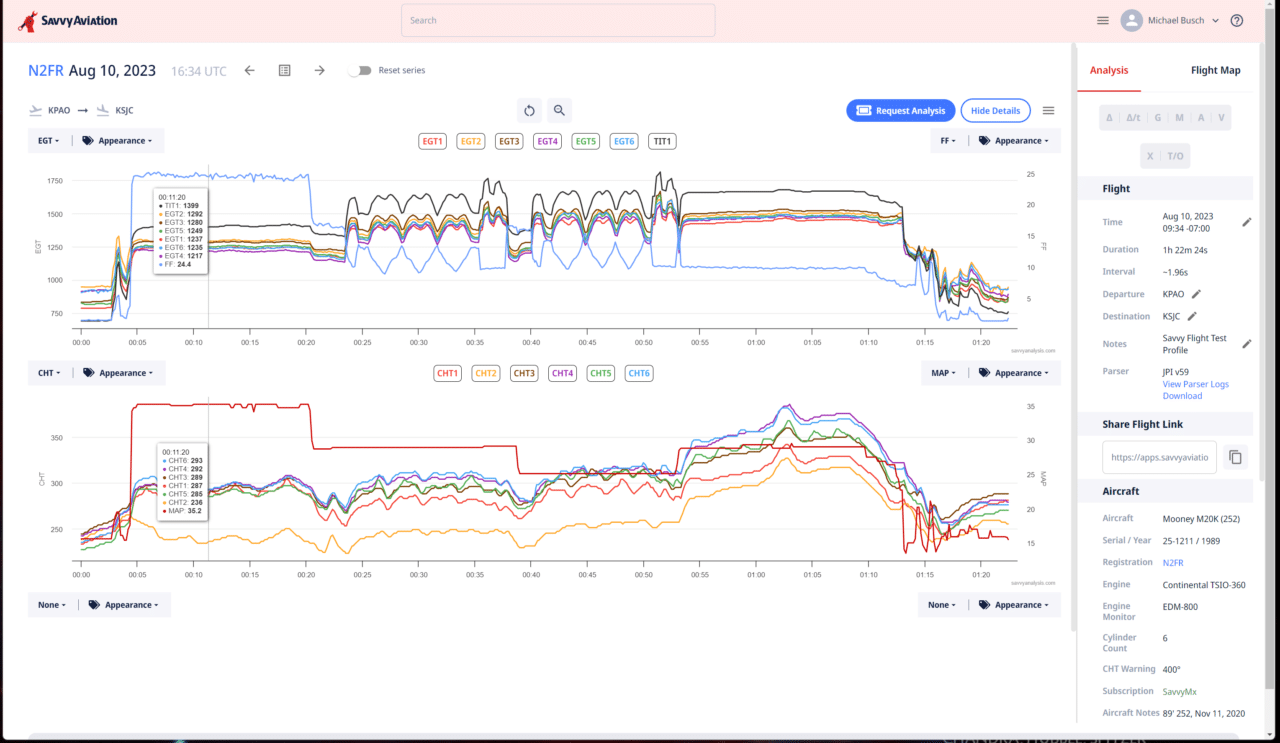Image resolution: width=1280 pixels, height=743 pixels.
Task: Edit the flight Notes pencil icon
Action: click(1246, 344)
